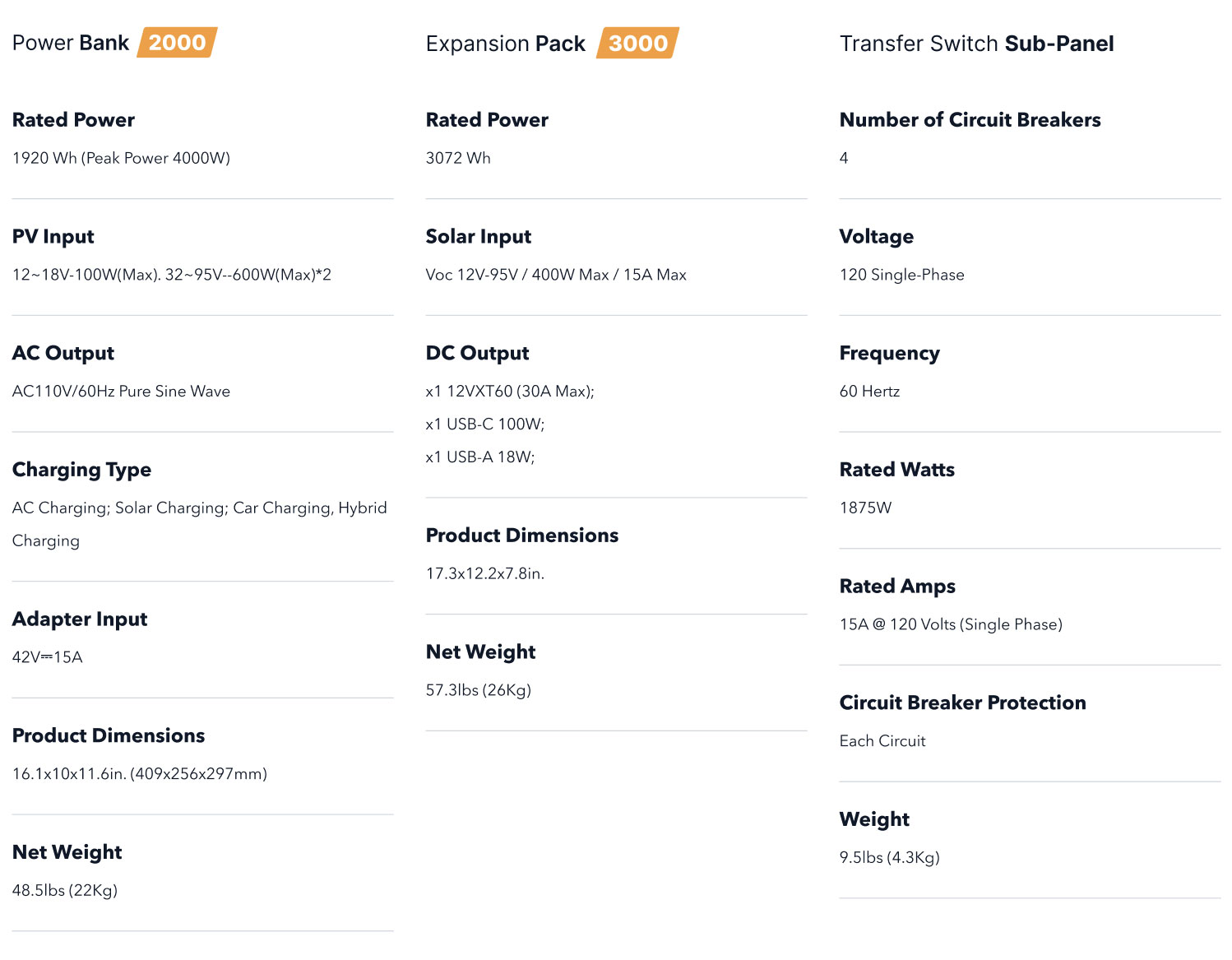This screenshot has width=1232, height=960.
Task: Click Power Bank Net Weight 48.5lbs value
Action: tap(65, 890)
